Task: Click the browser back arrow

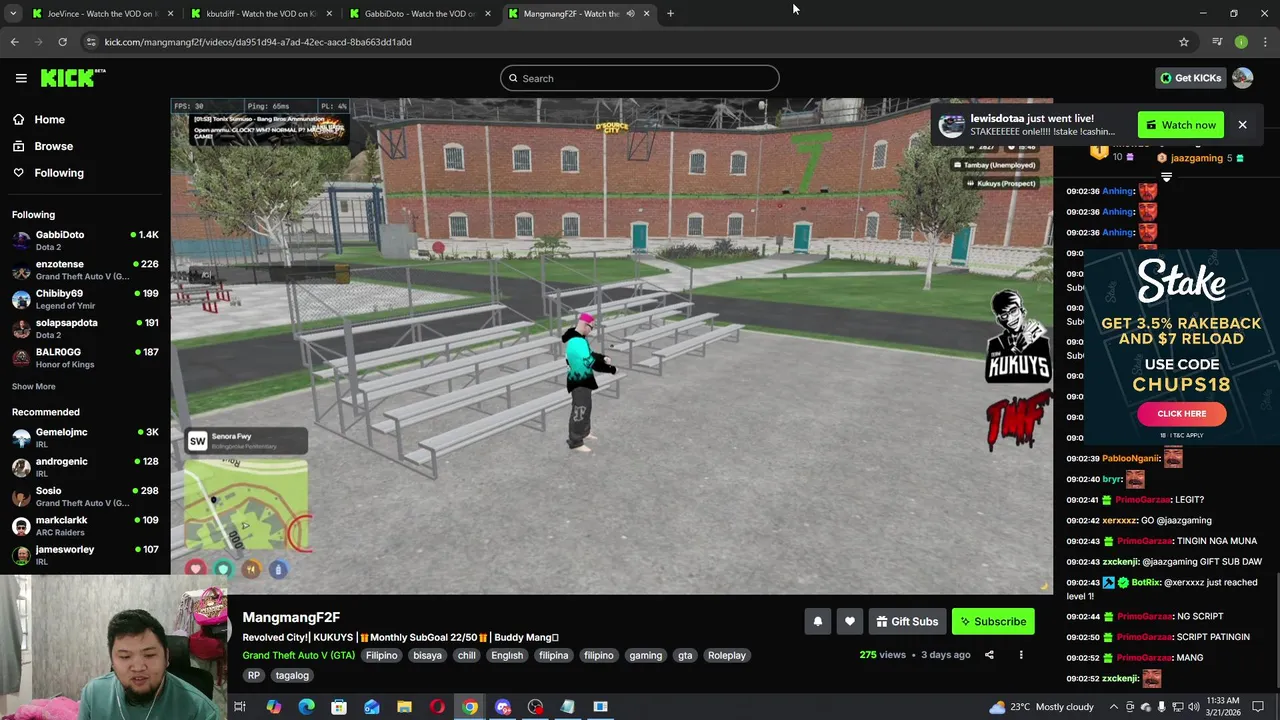Action: (x=14, y=42)
